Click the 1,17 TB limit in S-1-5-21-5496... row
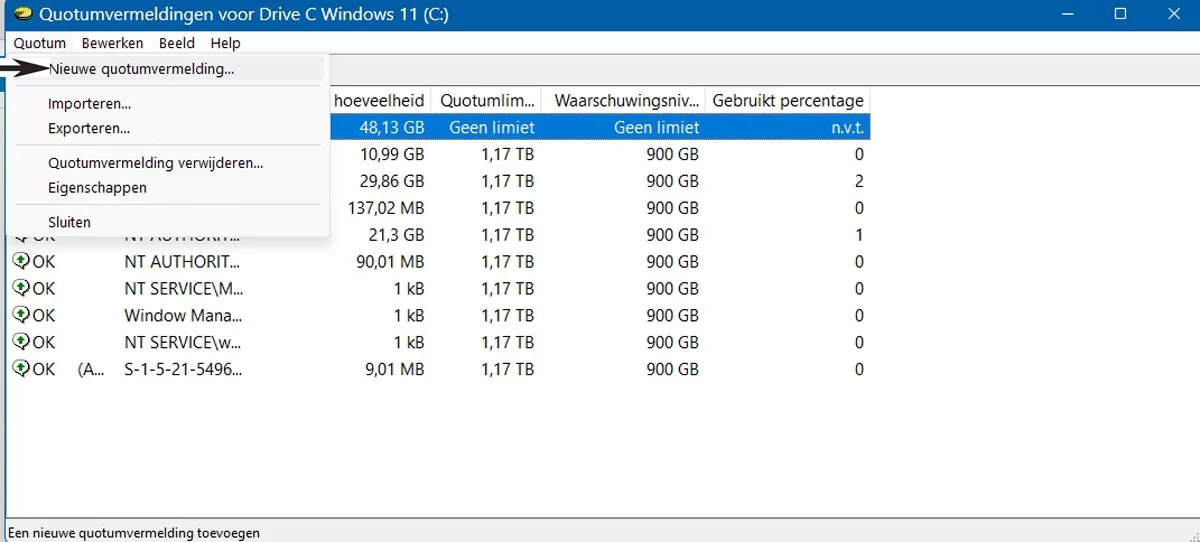Image resolution: width=1200 pixels, height=542 pixels. click(x=507, y=369)
